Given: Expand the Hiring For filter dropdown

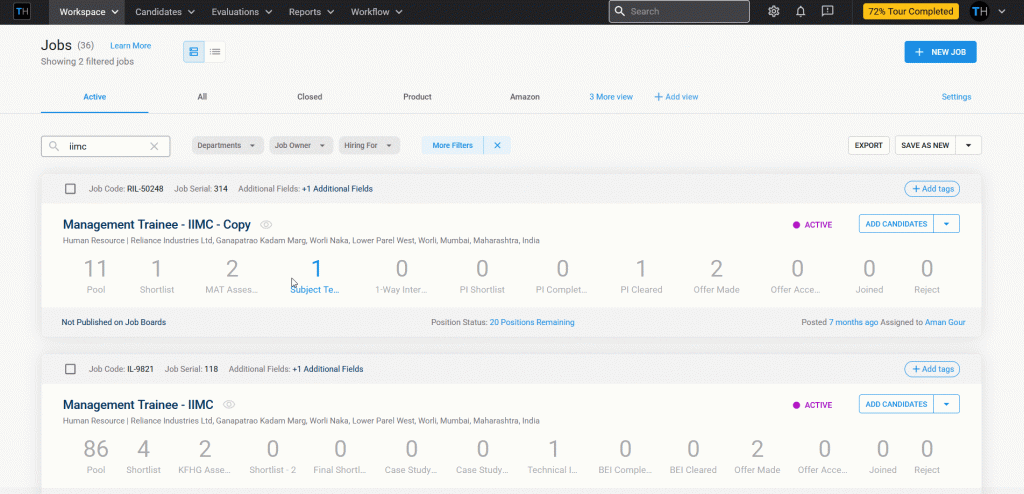Looking at the screenshot, I should click(369, 145).
